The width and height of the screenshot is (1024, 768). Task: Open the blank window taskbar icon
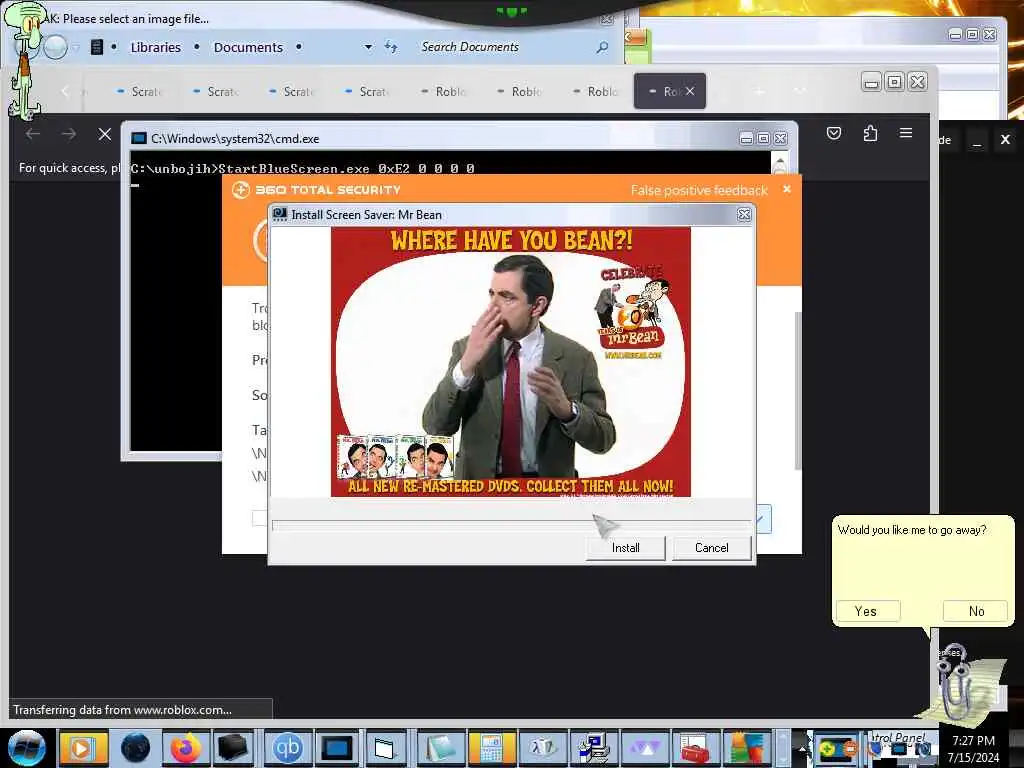pos(385,748)
